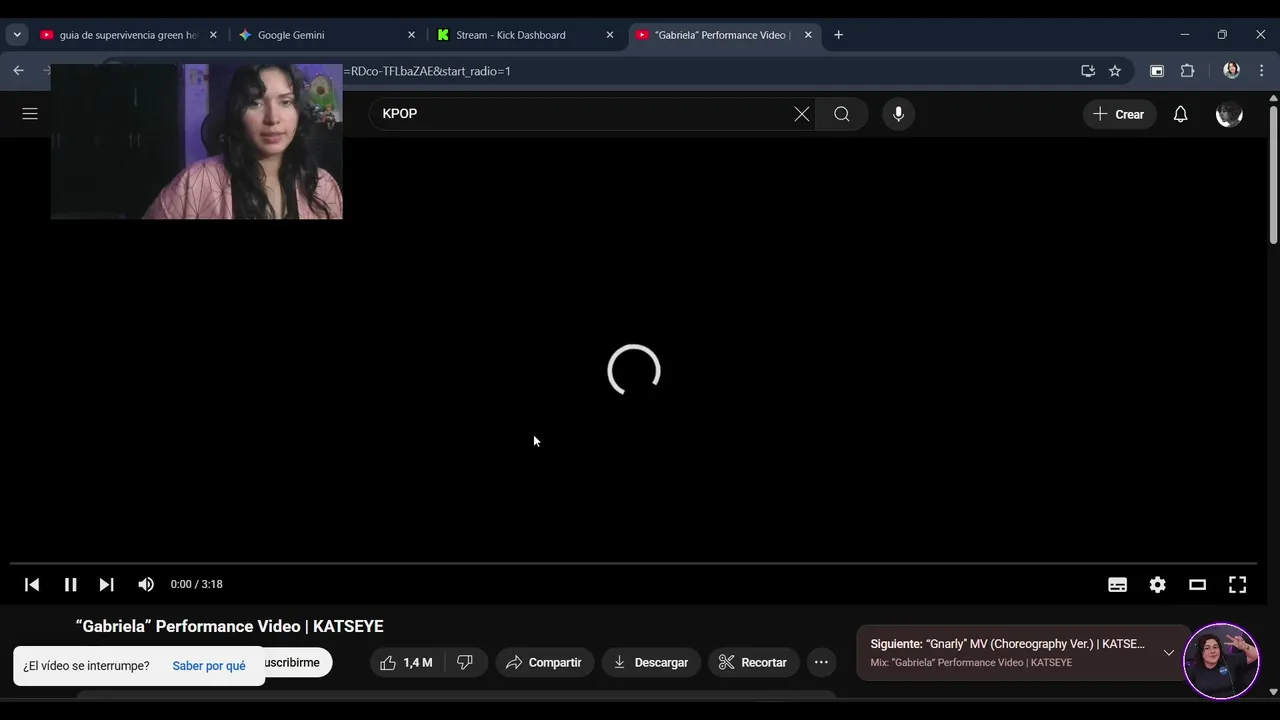Click the webcam overlay thumbnail
The width and height of the screenshot is (1280, 720).
(197, 141)
